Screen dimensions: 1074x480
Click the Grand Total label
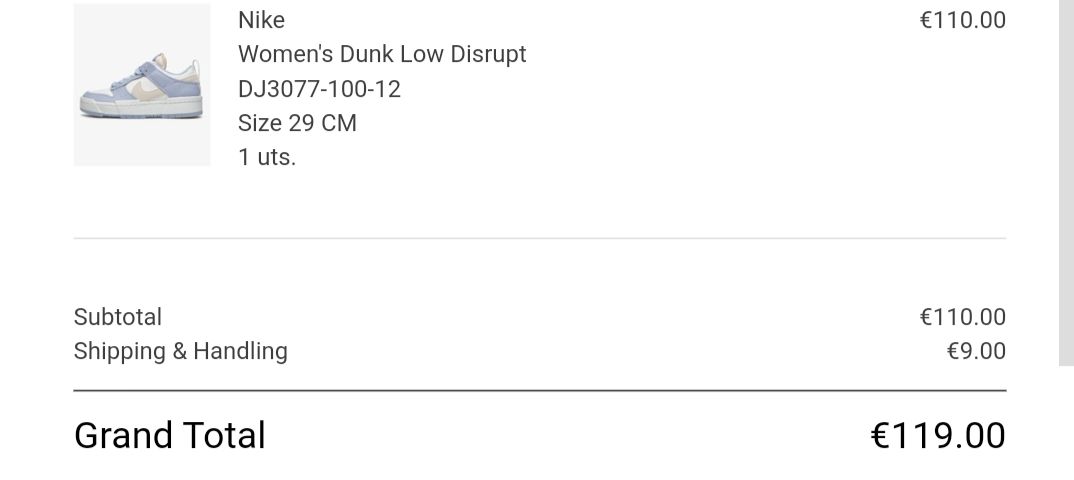click(x=170, y=436)
